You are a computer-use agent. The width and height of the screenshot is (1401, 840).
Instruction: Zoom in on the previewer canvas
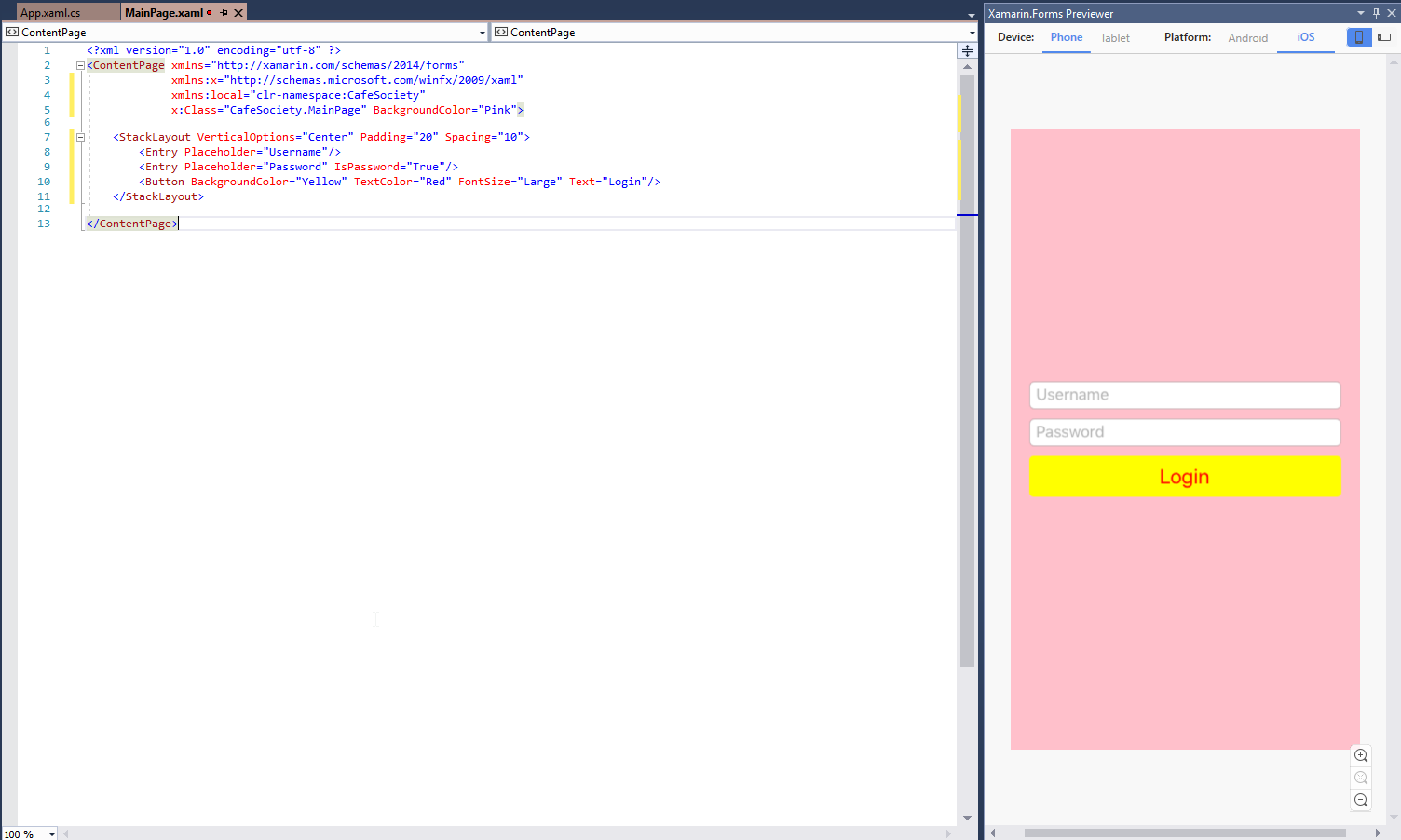[1361, 755]
